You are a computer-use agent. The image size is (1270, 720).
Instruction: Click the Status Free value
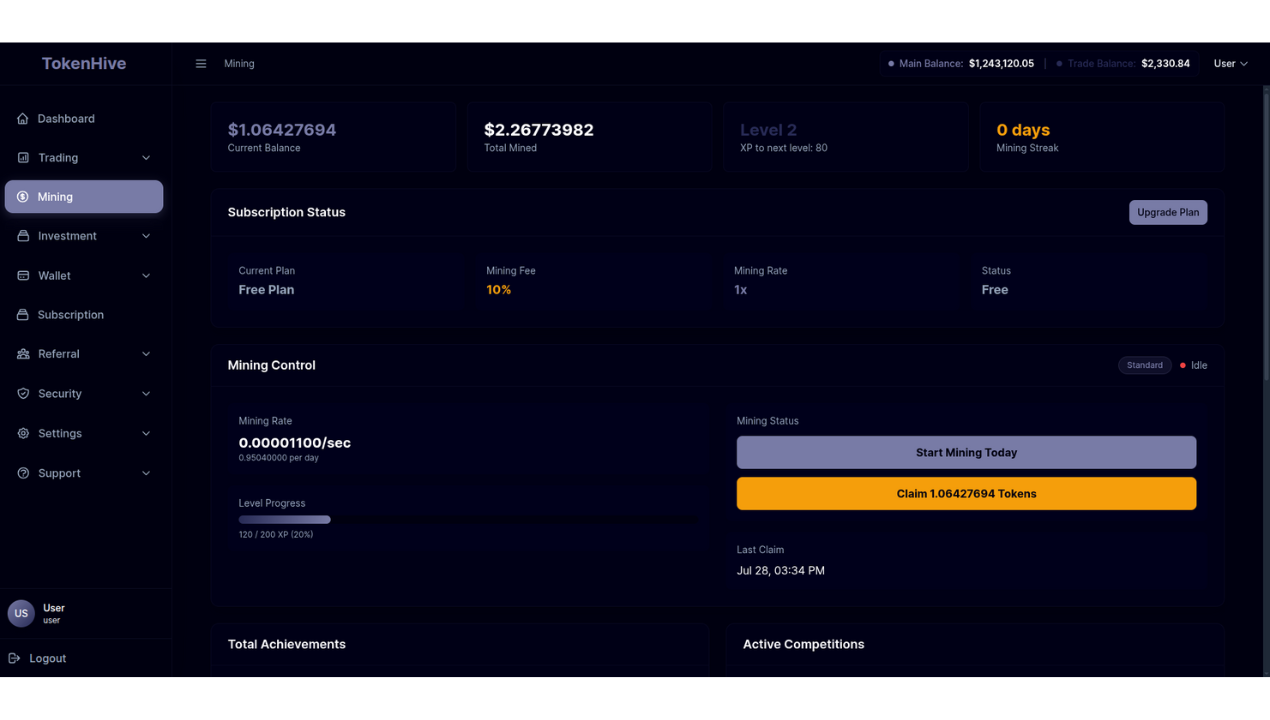coord(995,290)
